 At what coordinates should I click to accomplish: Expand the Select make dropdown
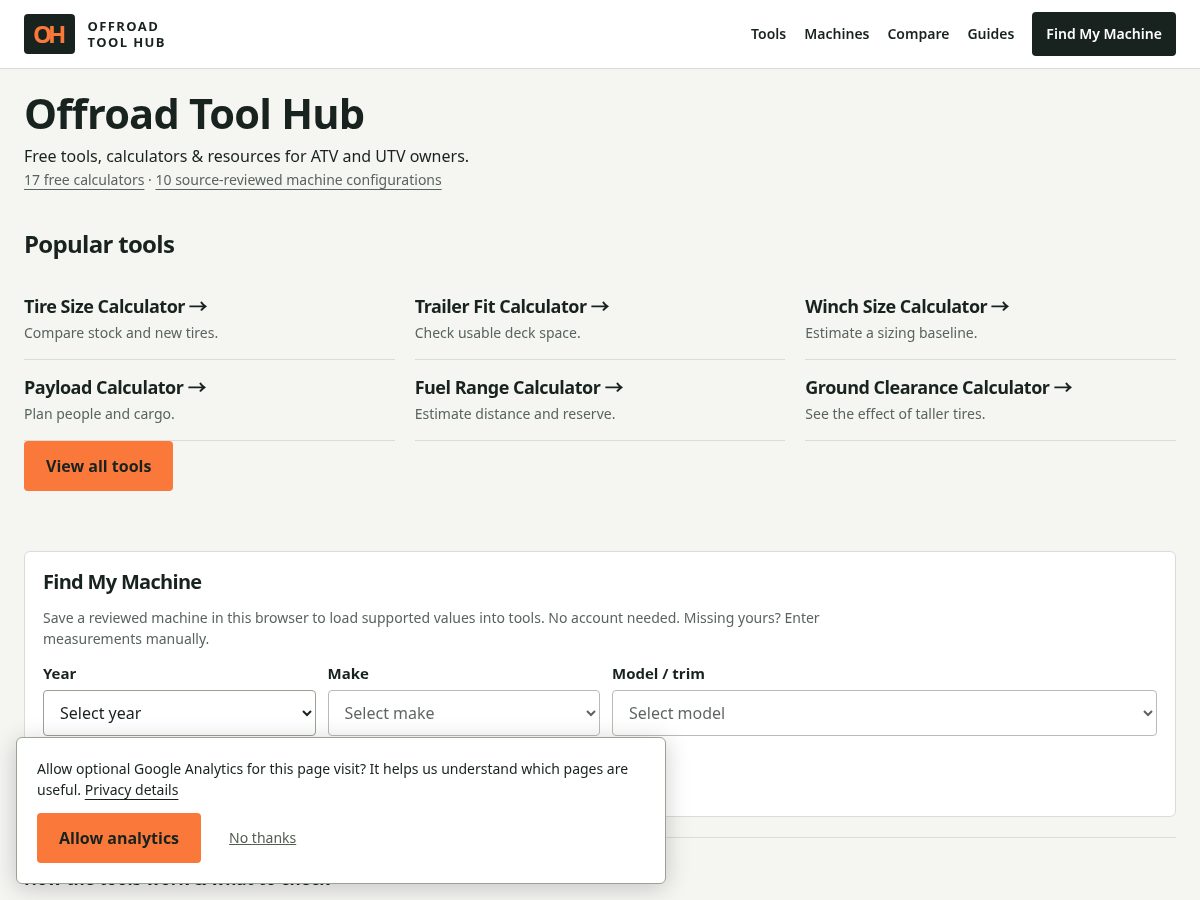464,713
